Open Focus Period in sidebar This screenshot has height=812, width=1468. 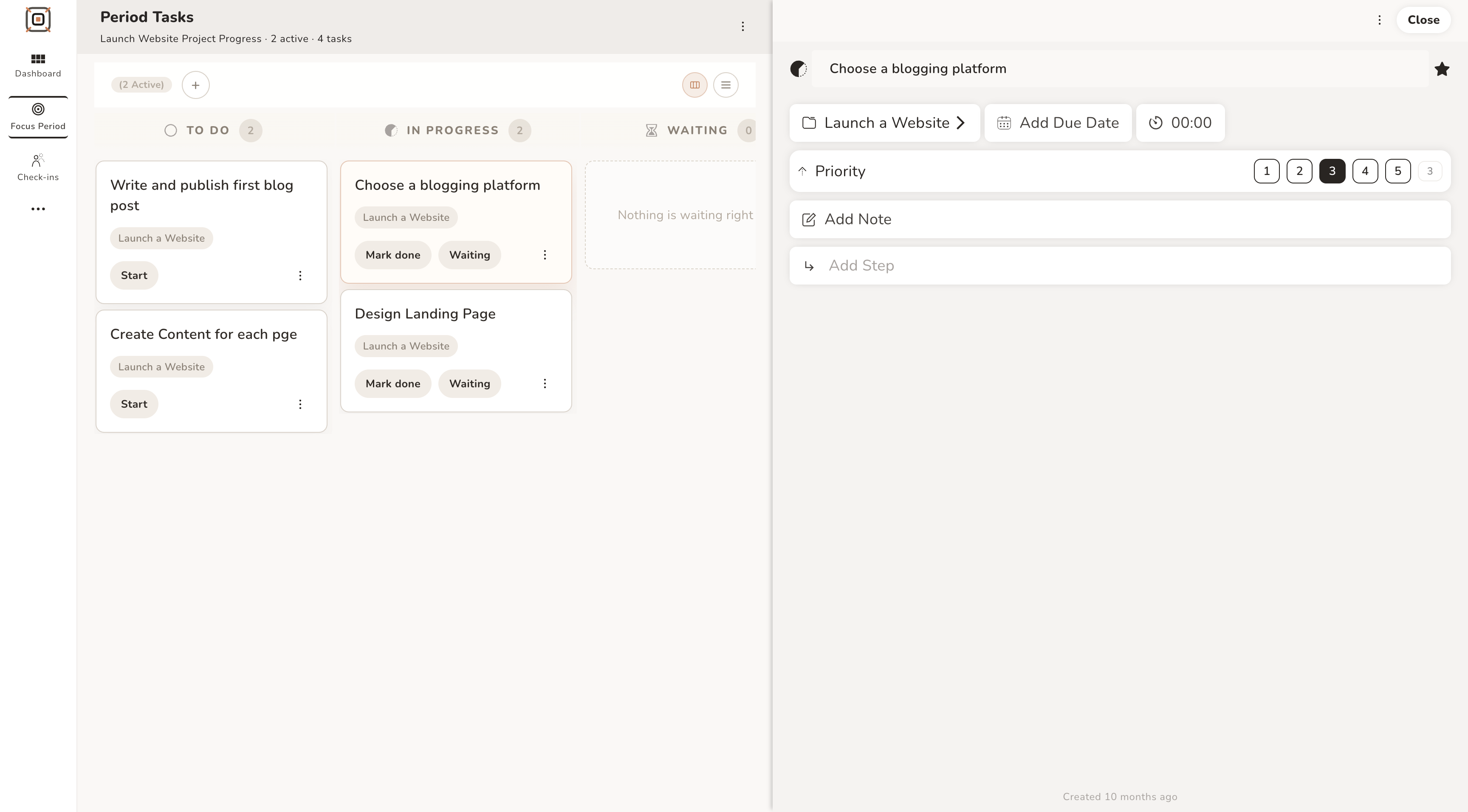click(38, 117)
